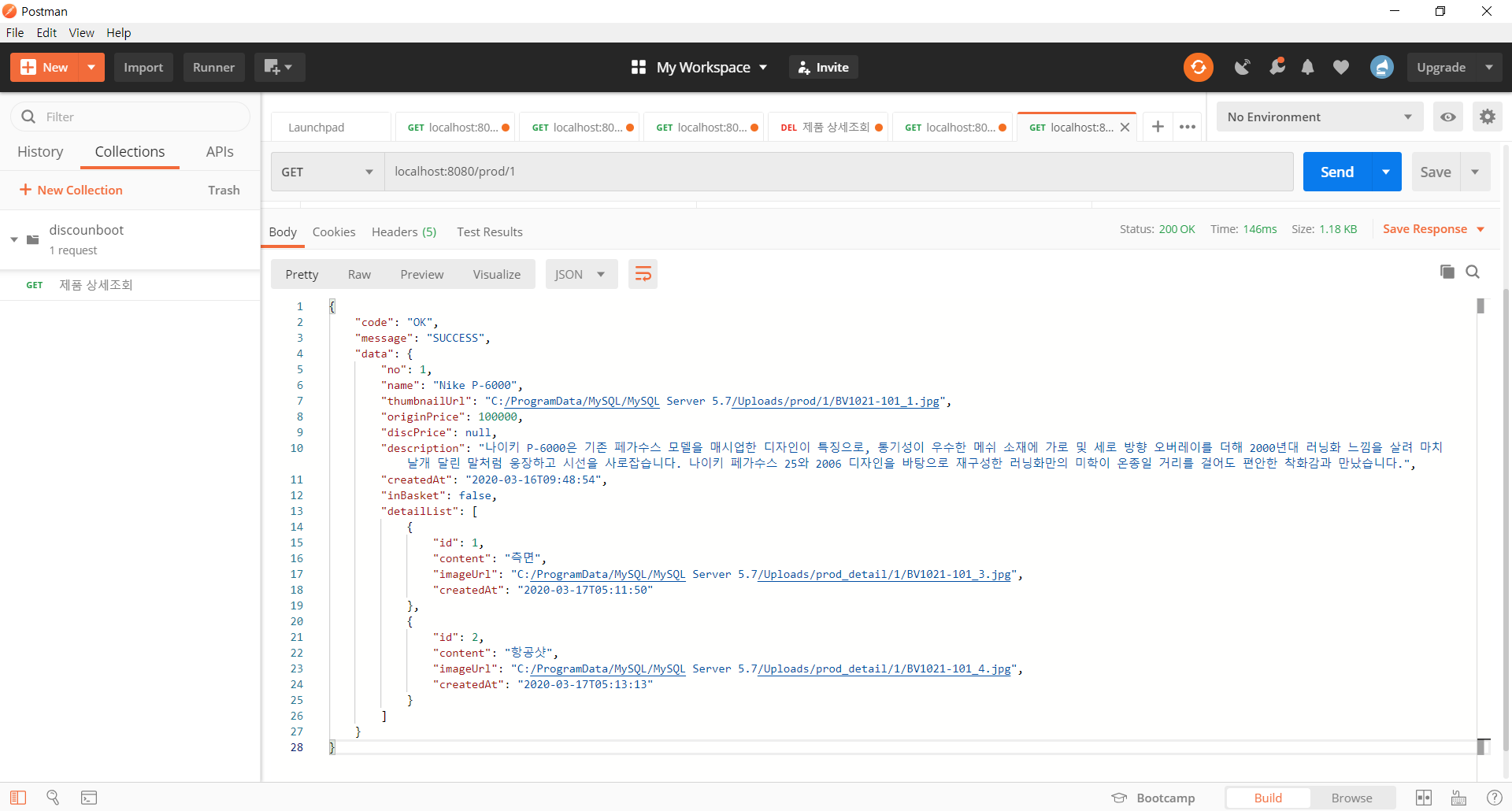
Task: Toggle line wrap icon in response
Action: (643, 274)
